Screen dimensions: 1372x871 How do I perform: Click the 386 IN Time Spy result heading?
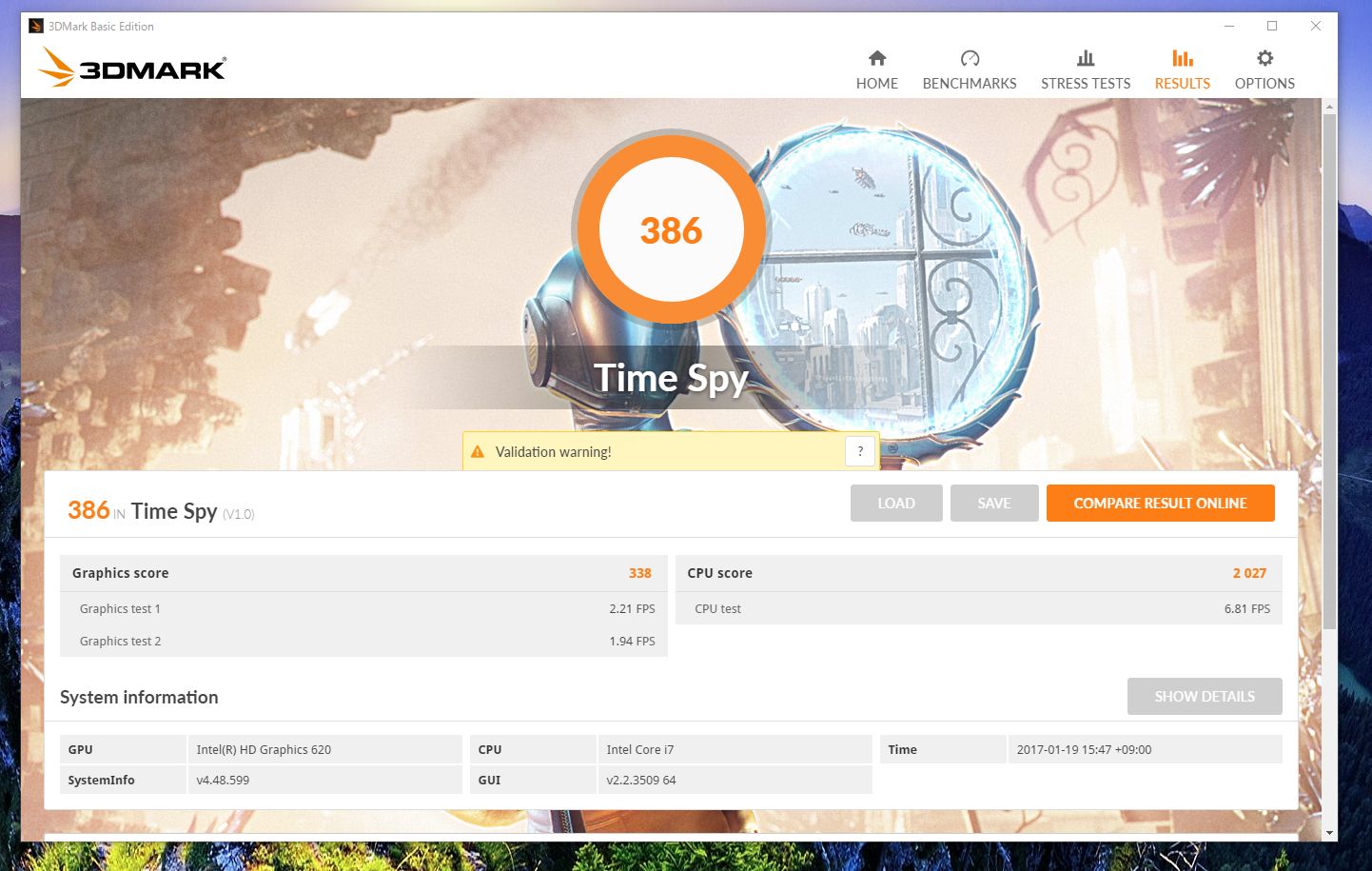[161, 511]
